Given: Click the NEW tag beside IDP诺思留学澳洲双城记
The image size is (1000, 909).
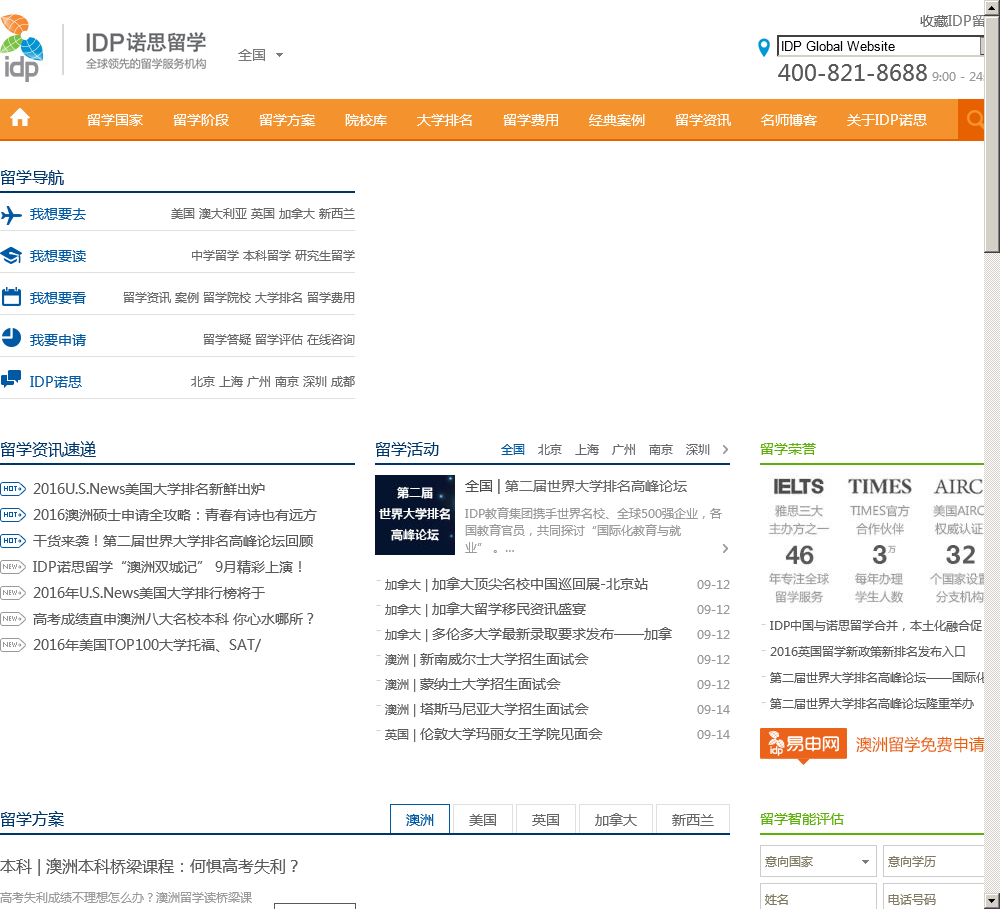Looking at the screenshot, I should (13, 567).
